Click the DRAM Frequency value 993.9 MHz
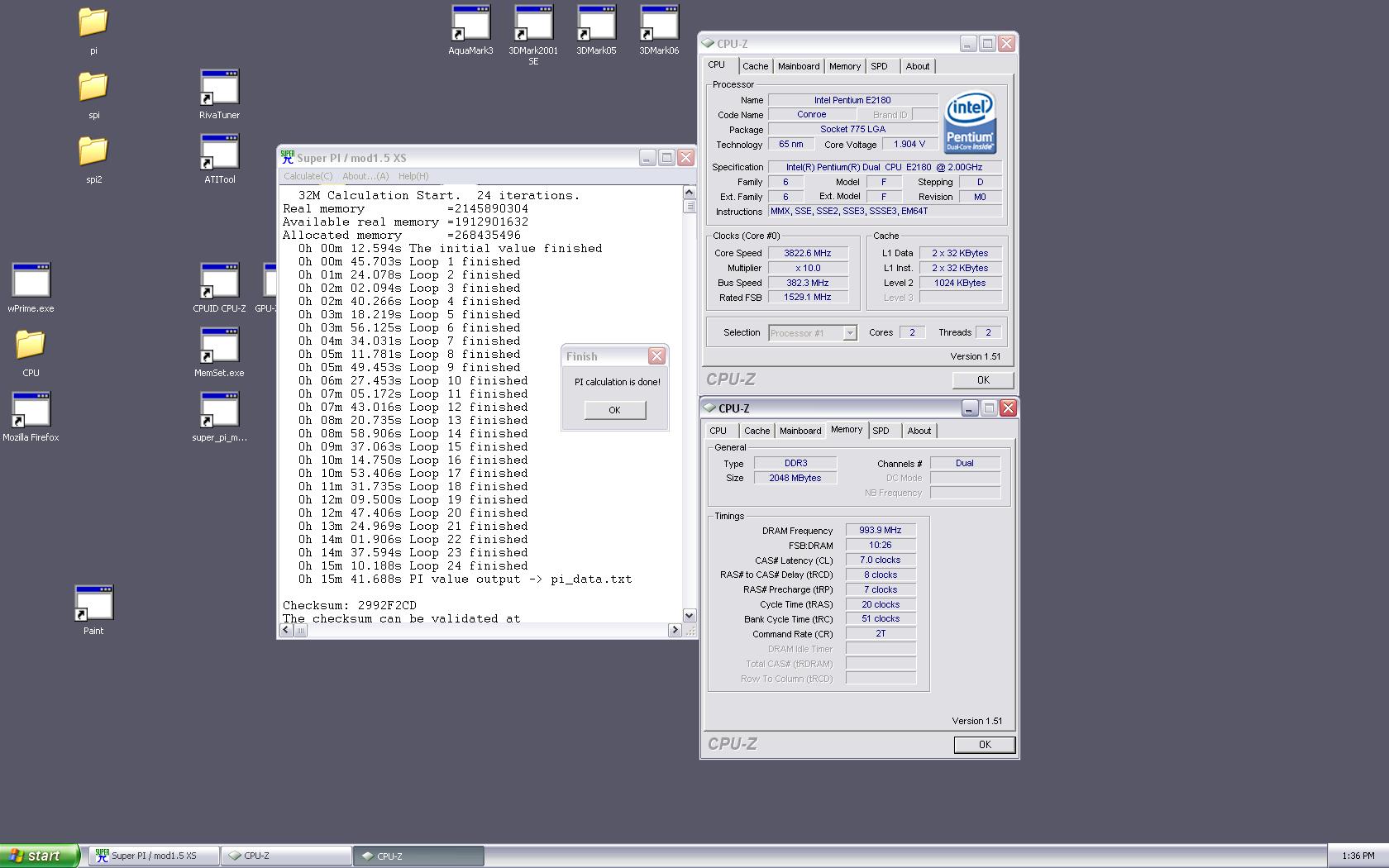Image resolution: width=1389 pixels, height=868 pixels. coord(881,531)
